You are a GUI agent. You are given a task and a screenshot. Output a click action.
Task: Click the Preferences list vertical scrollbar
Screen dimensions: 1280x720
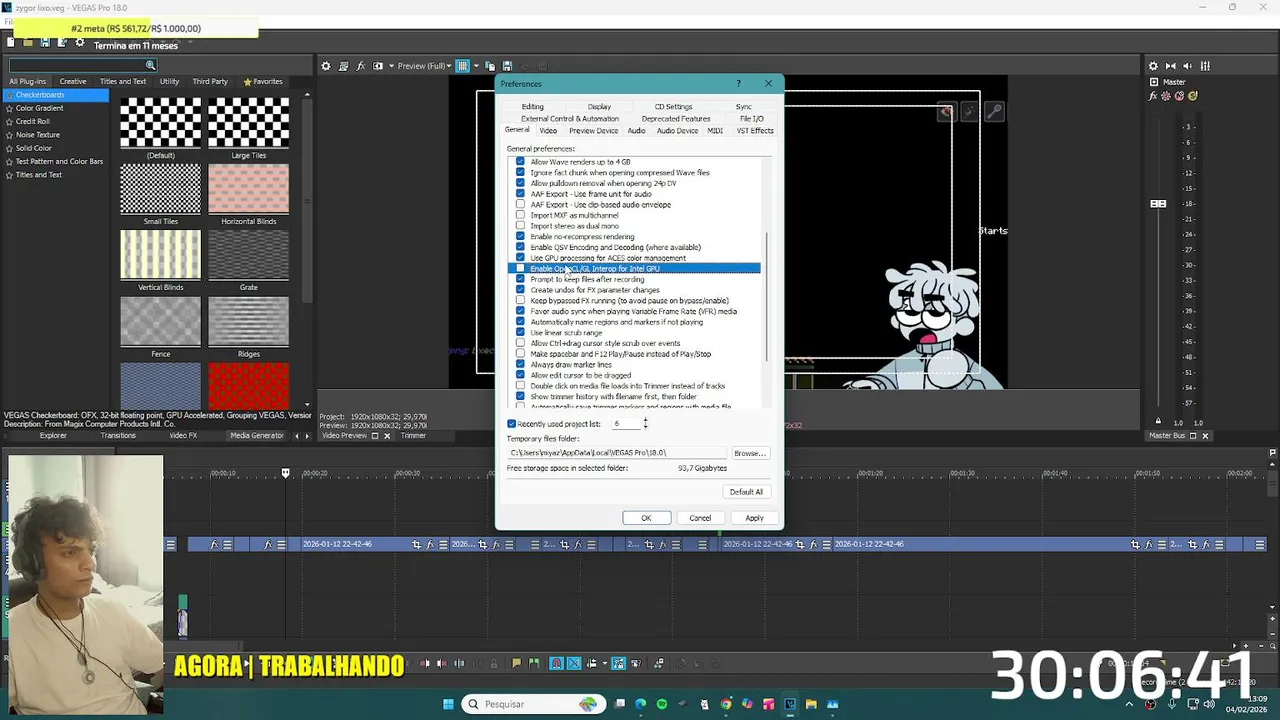tap(767, 295)
